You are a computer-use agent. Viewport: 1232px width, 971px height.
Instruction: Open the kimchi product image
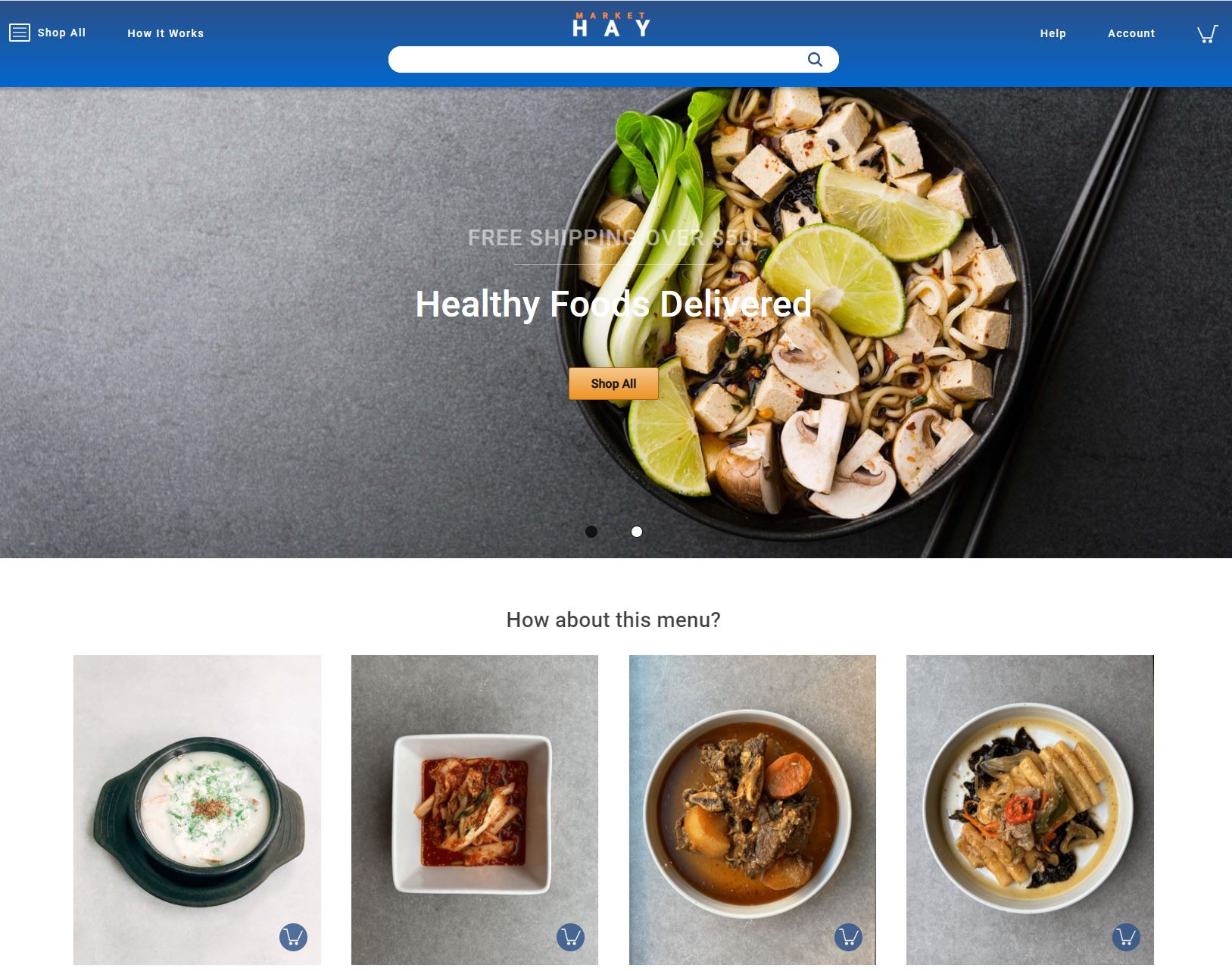(x=475, y=810)
